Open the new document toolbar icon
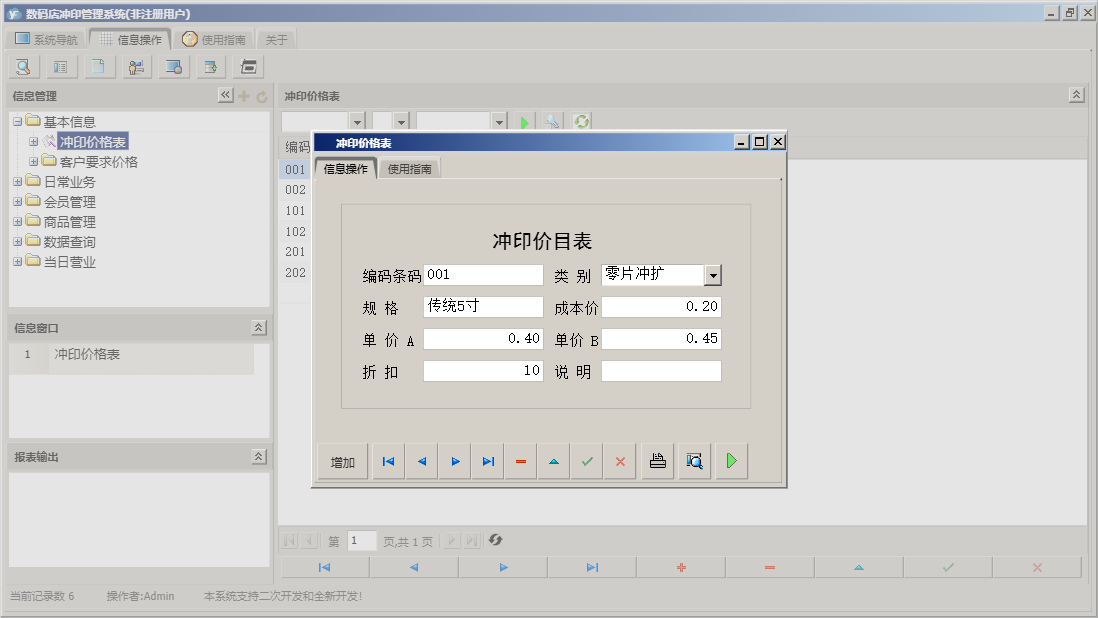 click(97, 66)
